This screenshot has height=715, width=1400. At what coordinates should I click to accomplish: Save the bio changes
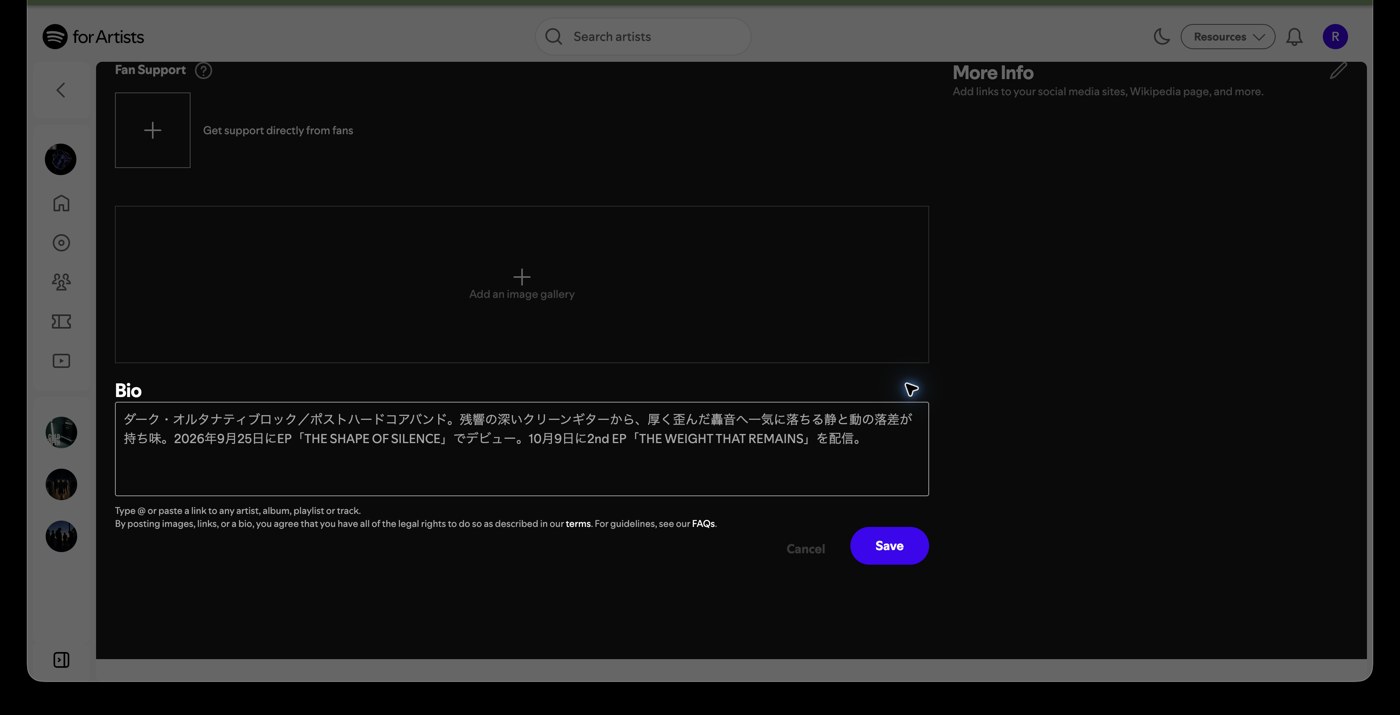[x=889, y=546]
